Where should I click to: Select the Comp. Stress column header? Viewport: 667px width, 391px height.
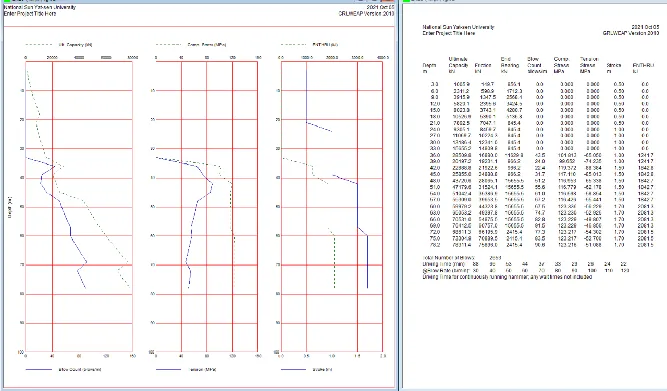click(562, 65)
